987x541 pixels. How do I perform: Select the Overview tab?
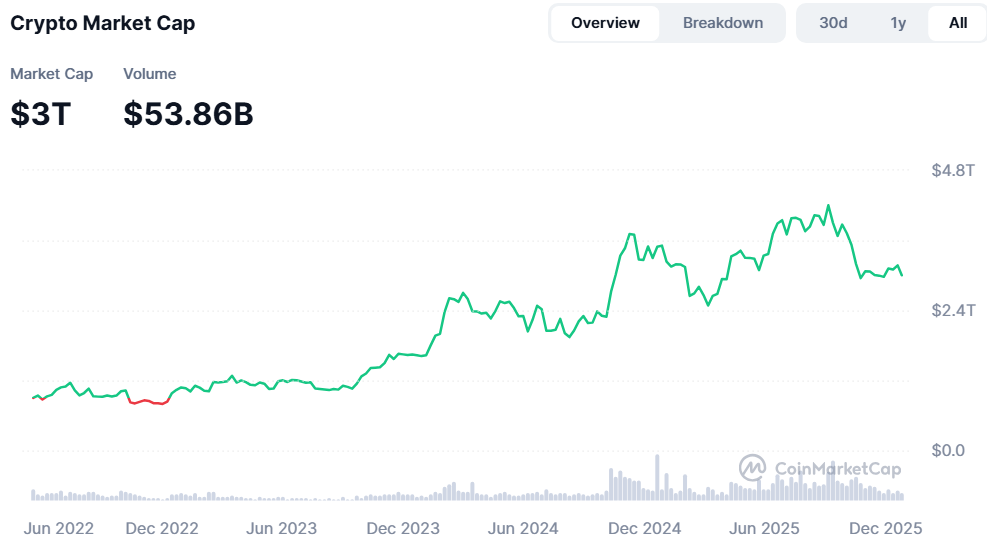point(605,23)
